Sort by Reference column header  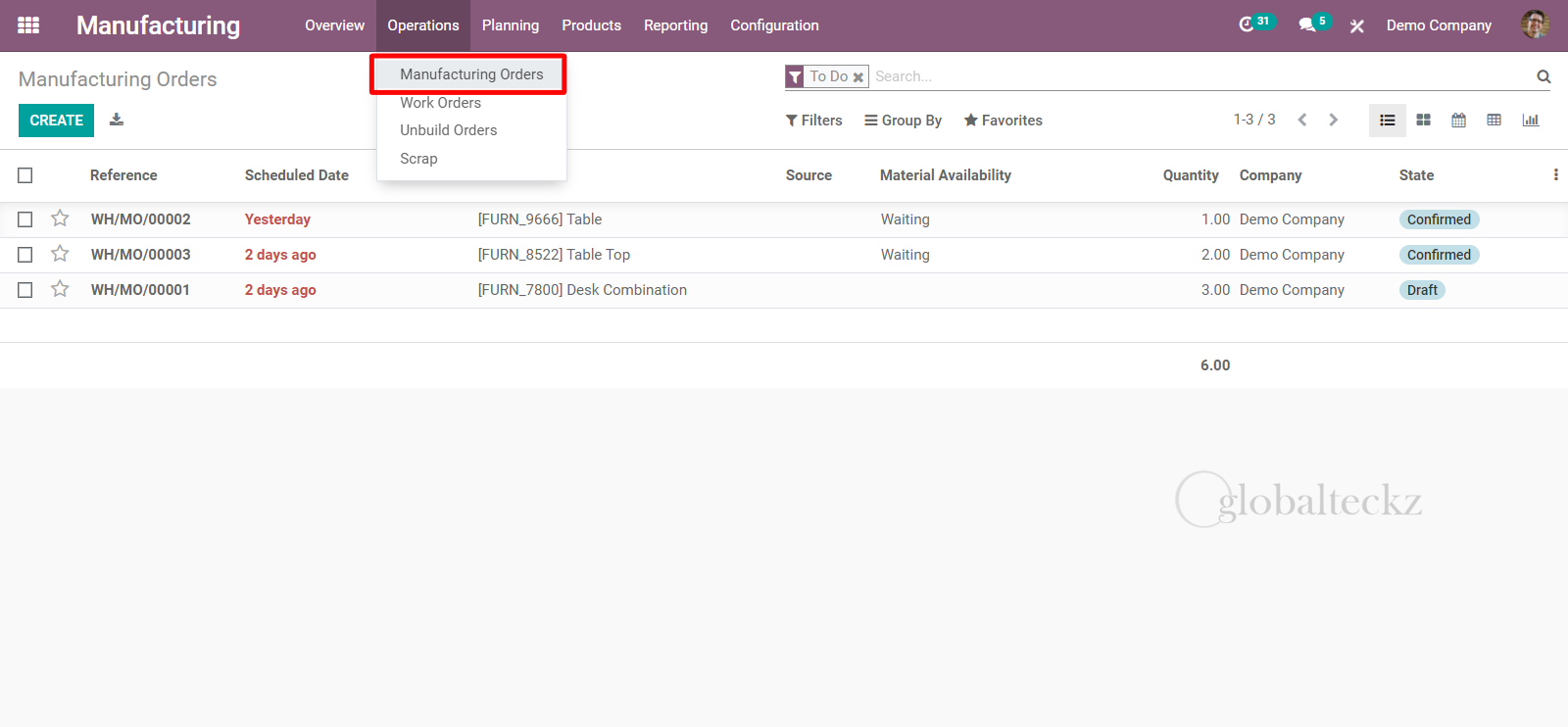pos(123,175)
